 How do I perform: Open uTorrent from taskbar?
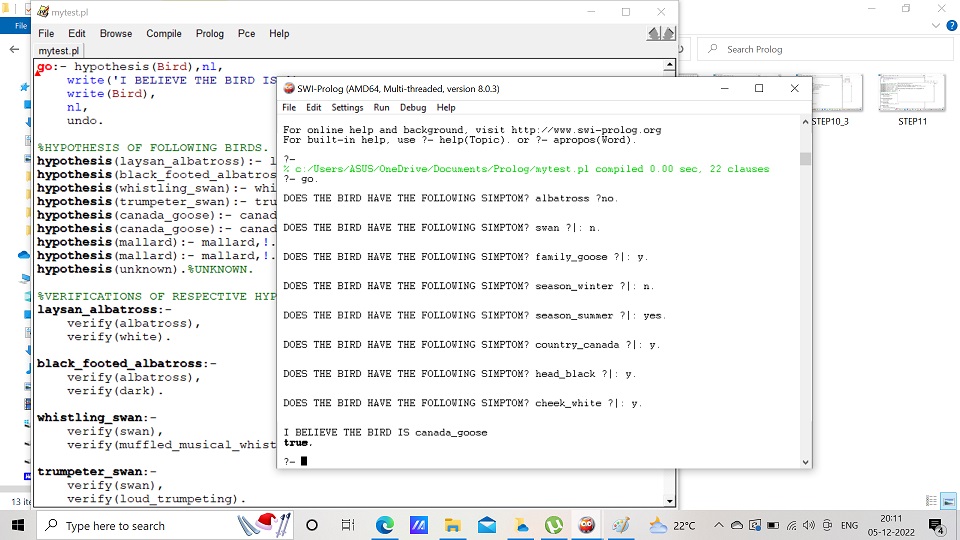click(553, 525)
